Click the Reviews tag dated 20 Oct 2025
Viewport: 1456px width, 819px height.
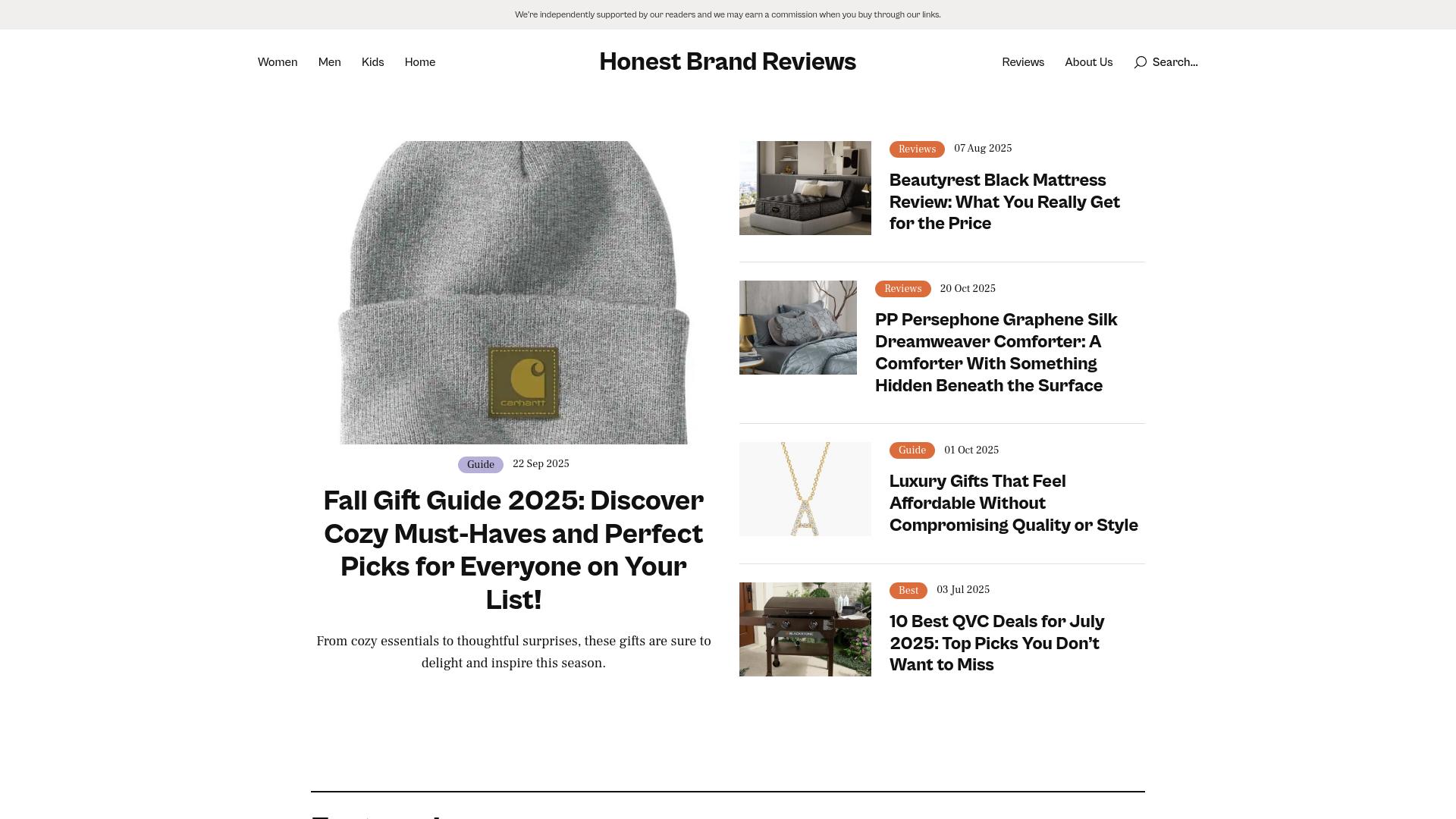click(902, 289)
